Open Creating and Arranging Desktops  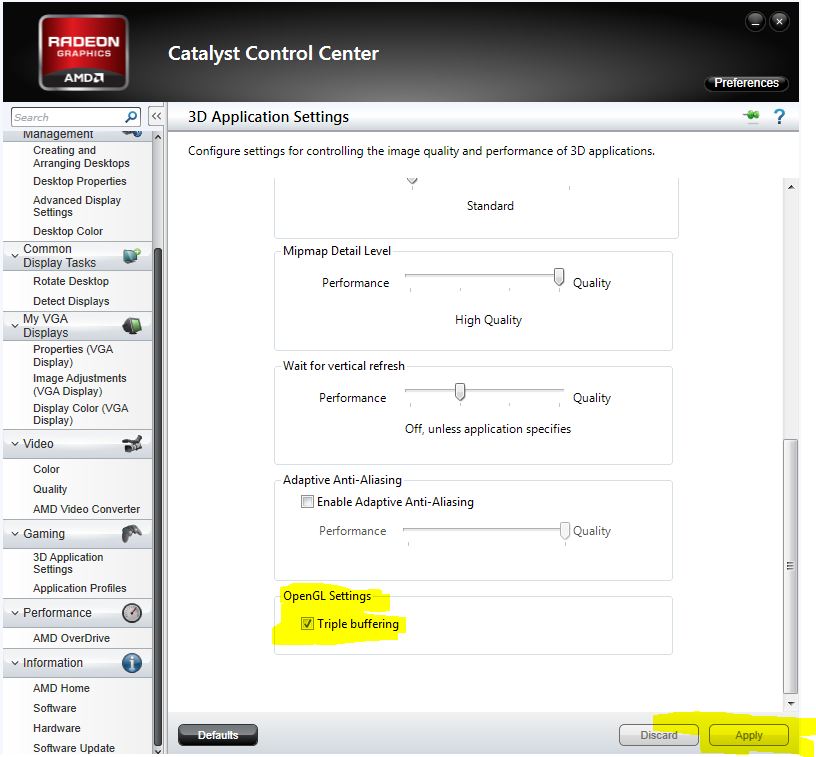point(81,157)
